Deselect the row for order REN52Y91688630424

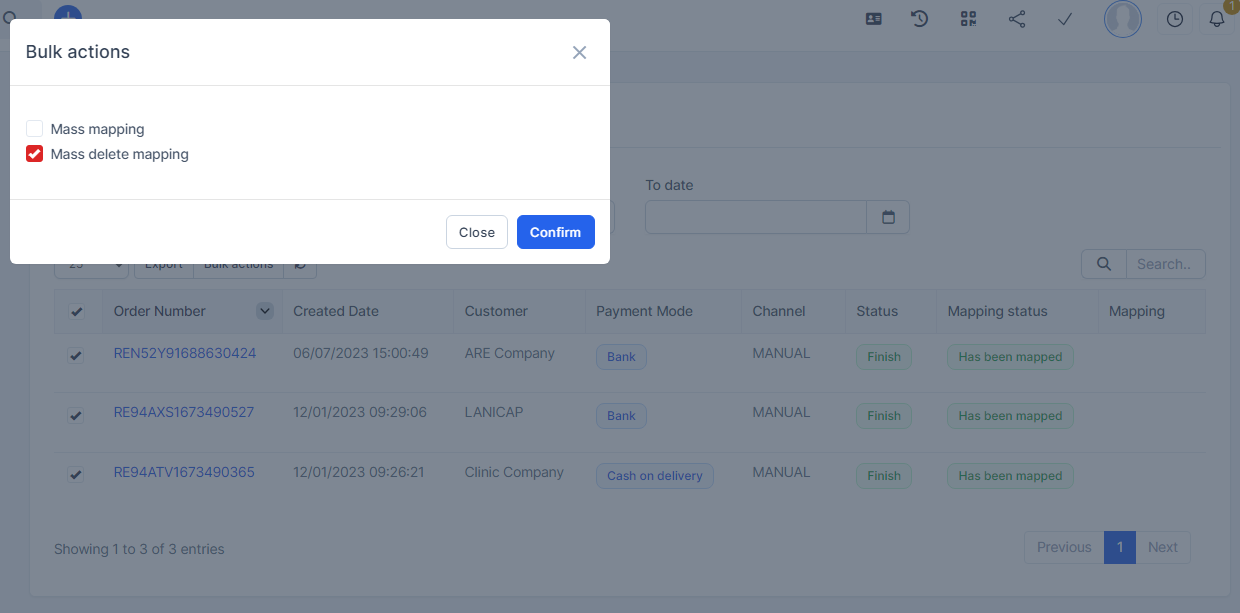click(75, 356)
